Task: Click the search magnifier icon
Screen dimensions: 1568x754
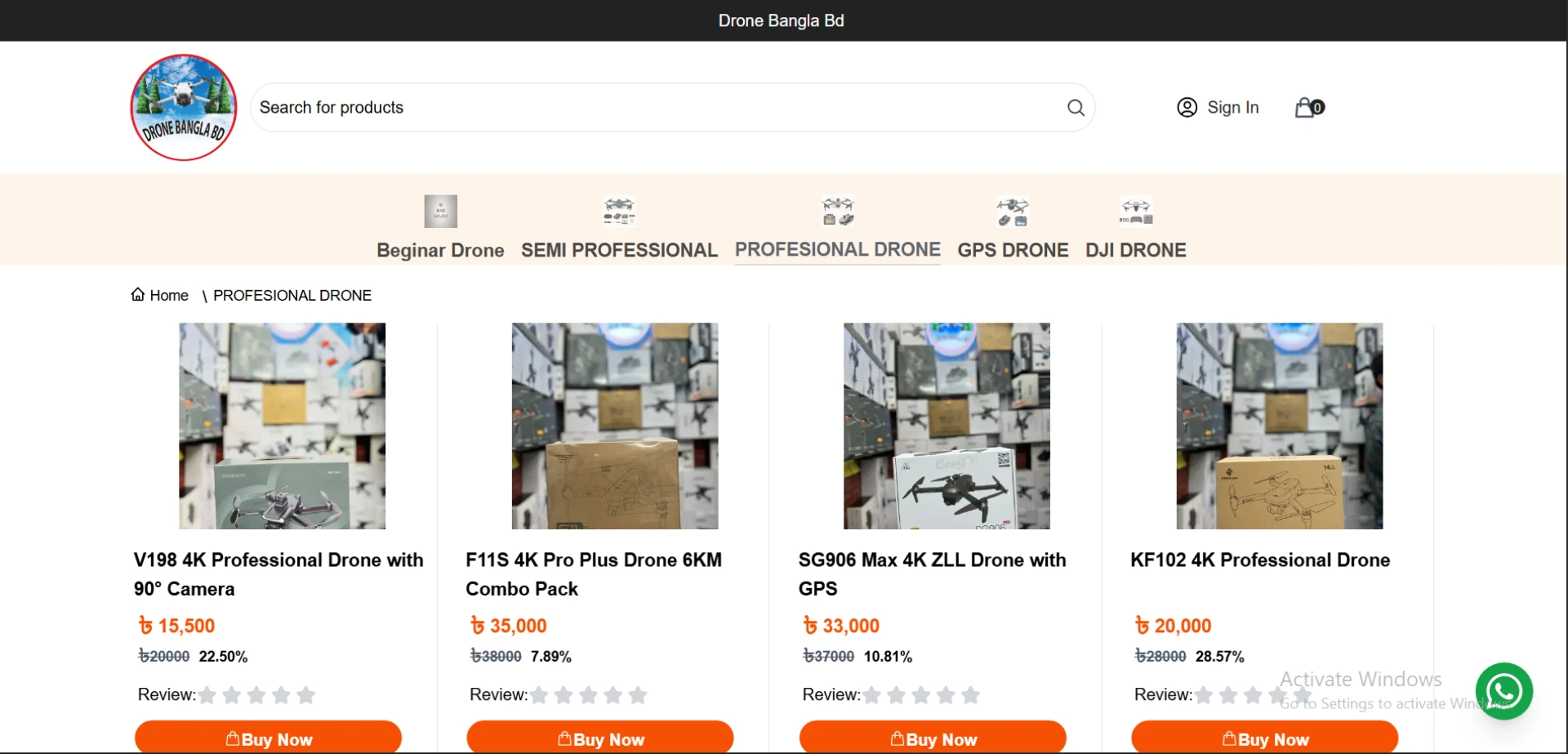Action: point(1076,108)
